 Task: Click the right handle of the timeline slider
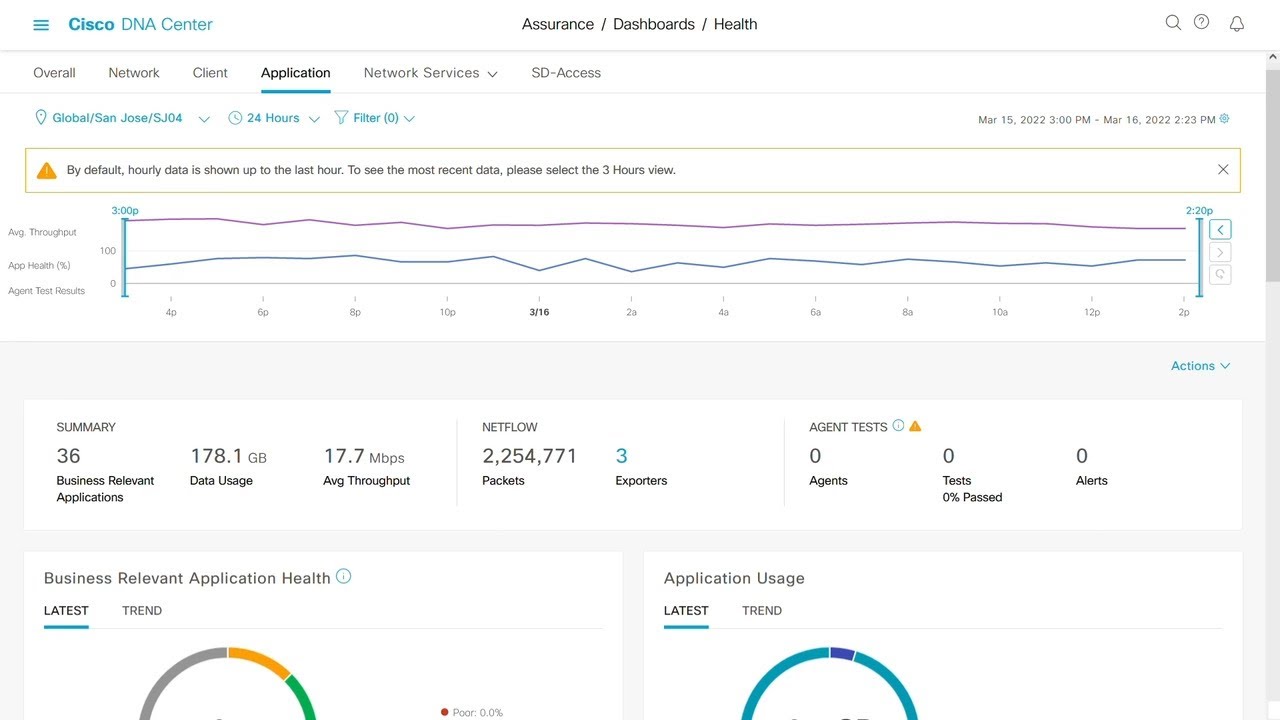[1199, 255]
